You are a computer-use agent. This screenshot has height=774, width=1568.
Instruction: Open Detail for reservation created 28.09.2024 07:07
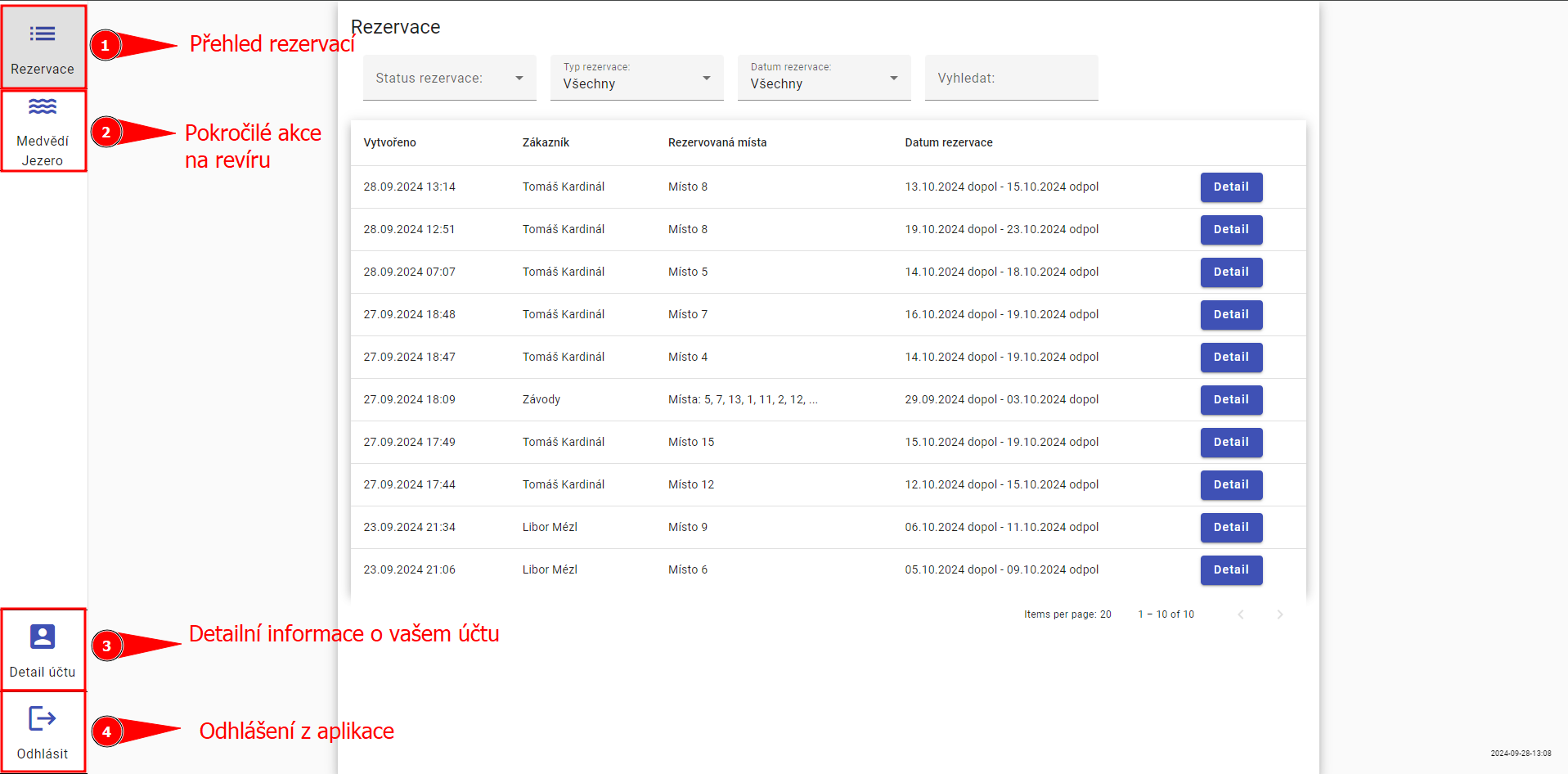(x=1231, y=272)
